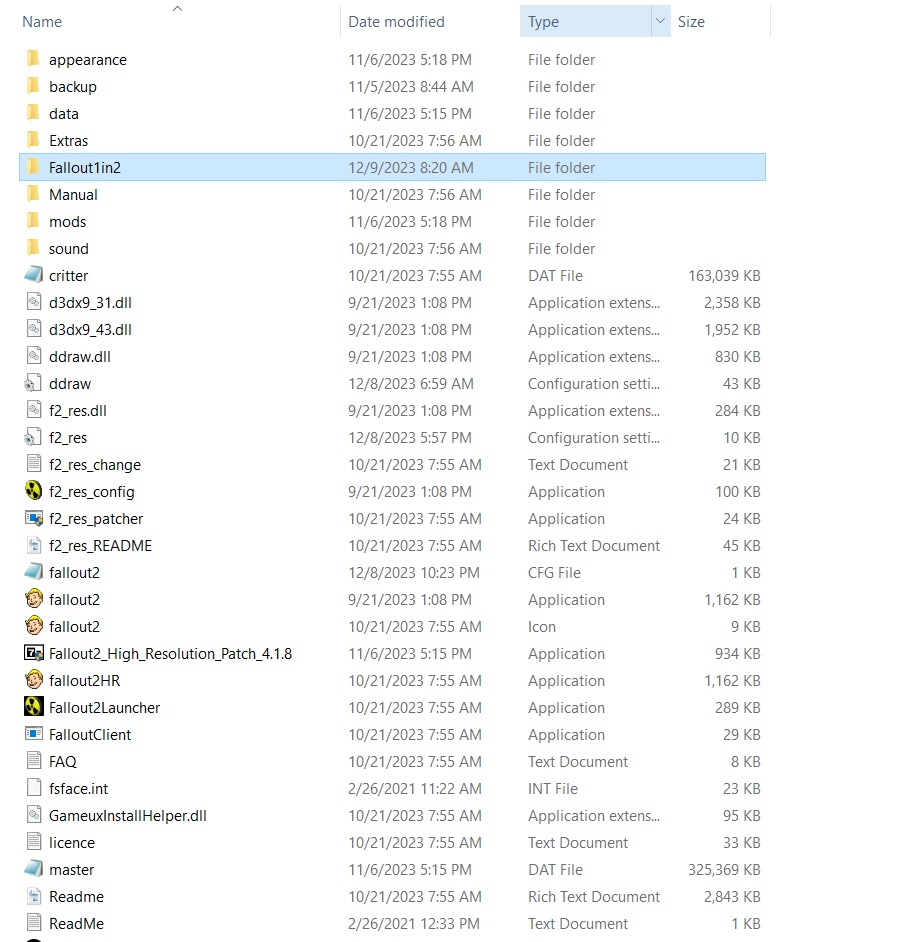The image size is (897, 942).
Task: Select the ddraw.dll file name
Action: [80, 356]
